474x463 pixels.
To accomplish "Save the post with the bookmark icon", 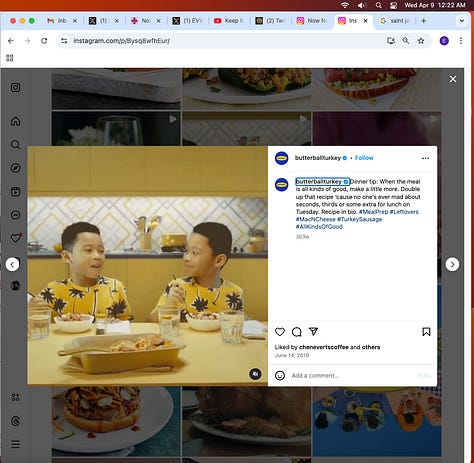I will [x=426, y=332].
